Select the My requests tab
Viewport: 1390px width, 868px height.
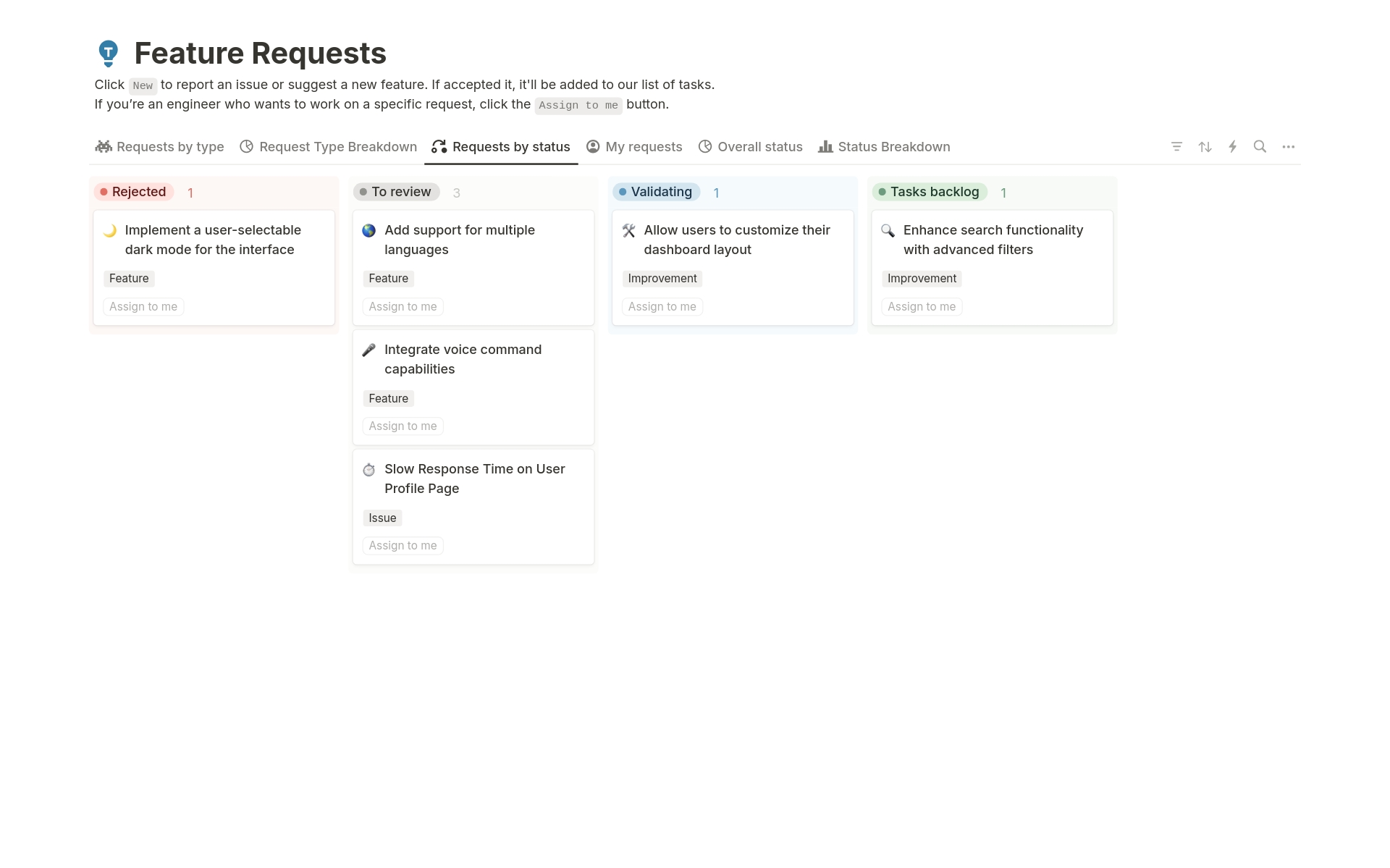pos(634,147)
